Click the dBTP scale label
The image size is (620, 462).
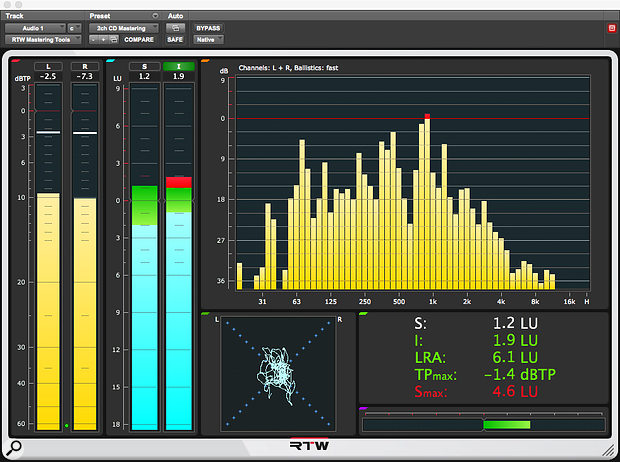click(23, 78)
